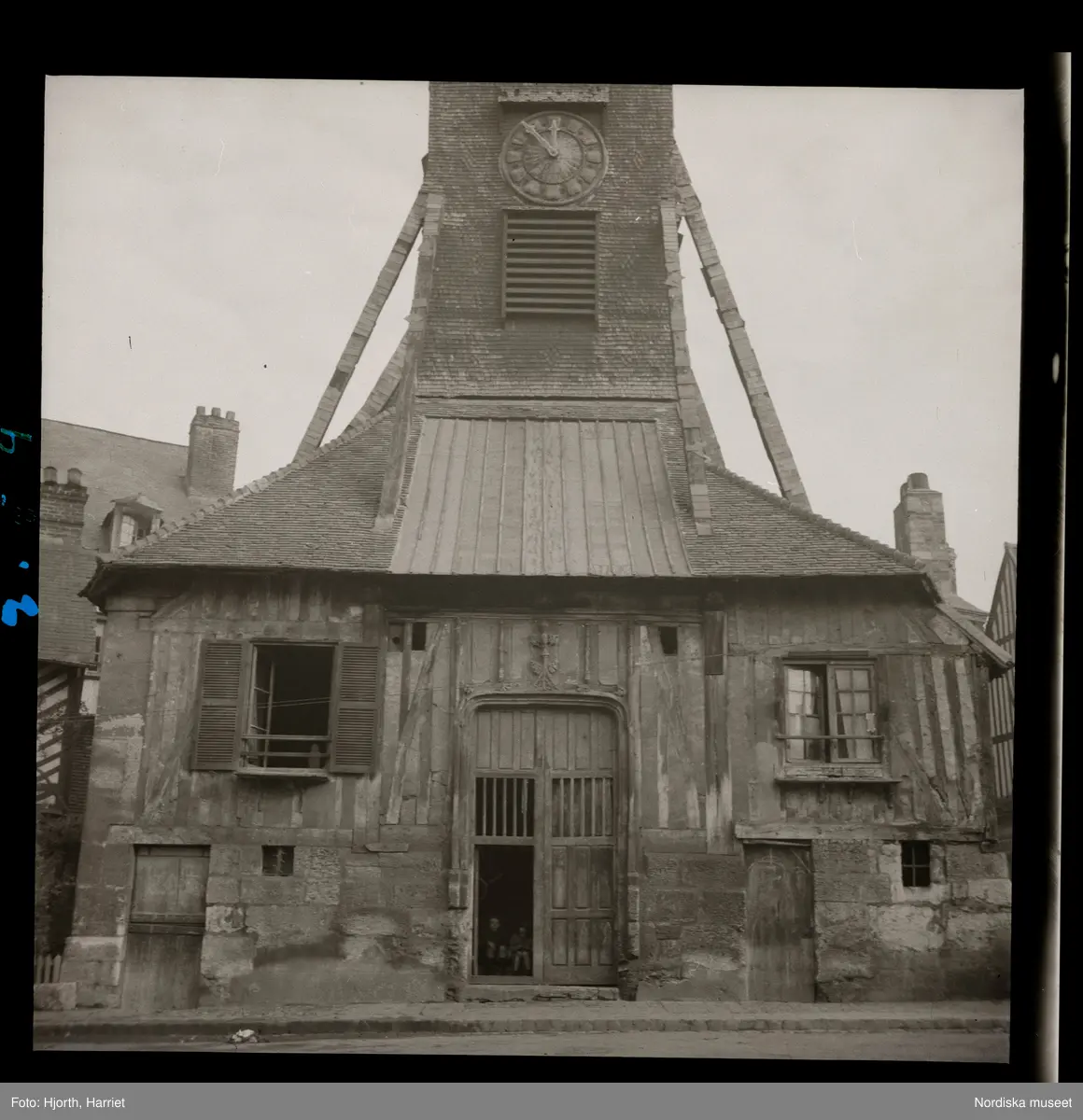Screen dimensions: 1083x1120
Task: Click the louvered vent below the clock
Action: click(x=550, y=264)
